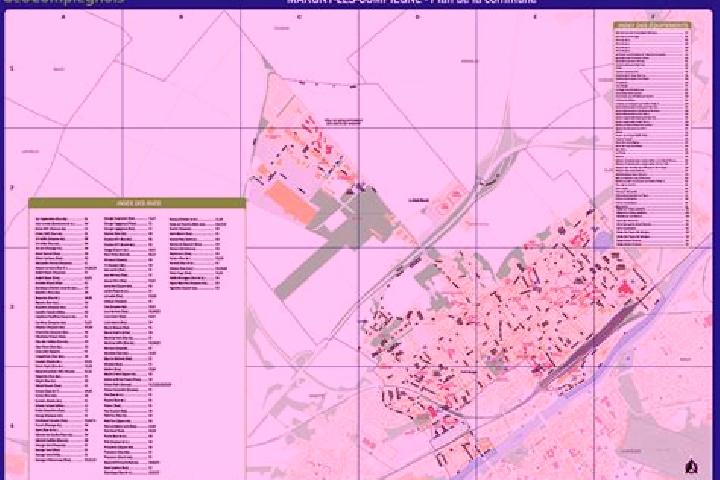Screen dimensions: 720x480
Task: Click the third column of the street index
Action: click(x=198, y=253)
